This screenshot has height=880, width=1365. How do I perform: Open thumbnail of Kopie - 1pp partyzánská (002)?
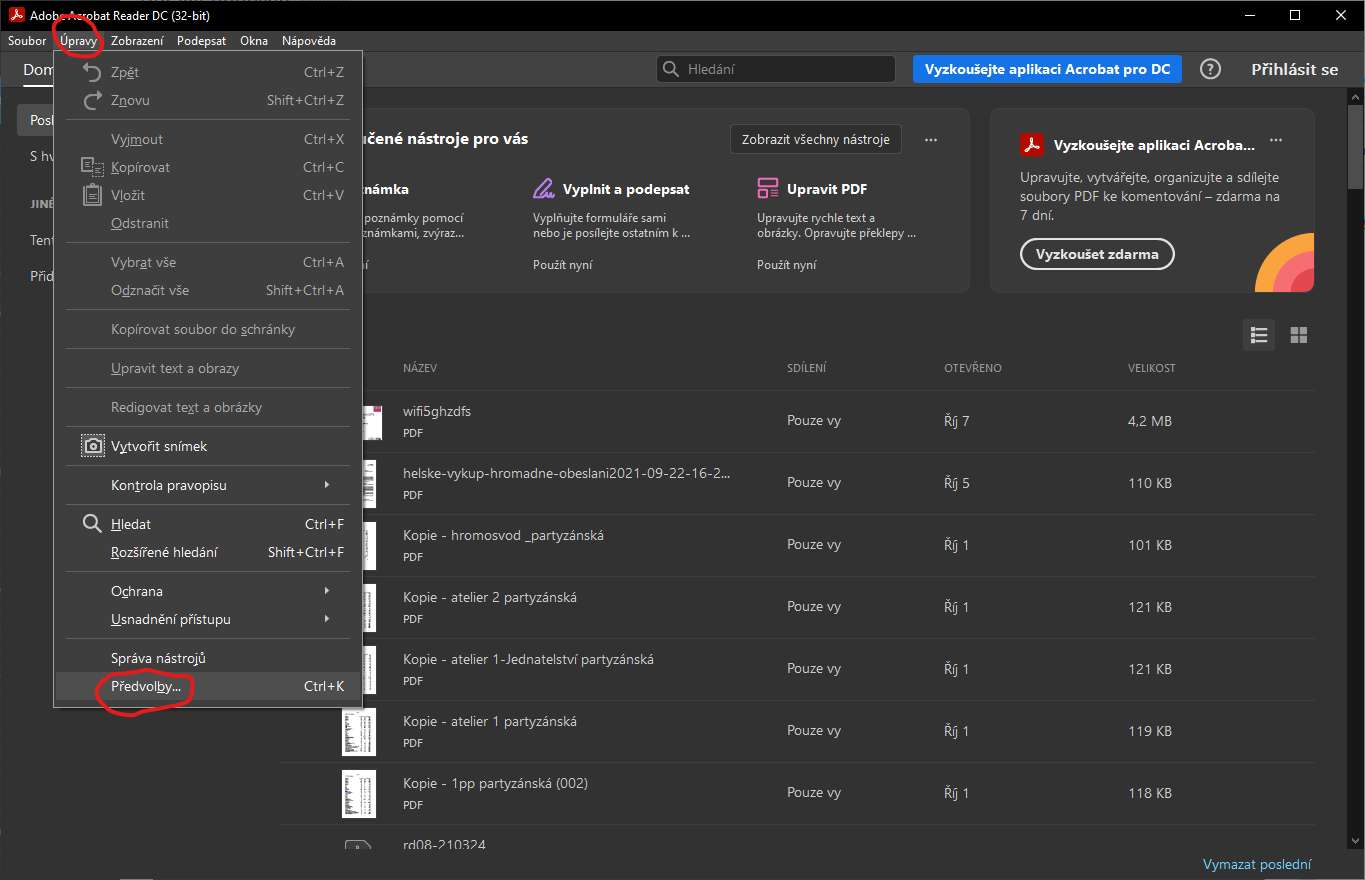pyautogui.click(x=359, y=793)
